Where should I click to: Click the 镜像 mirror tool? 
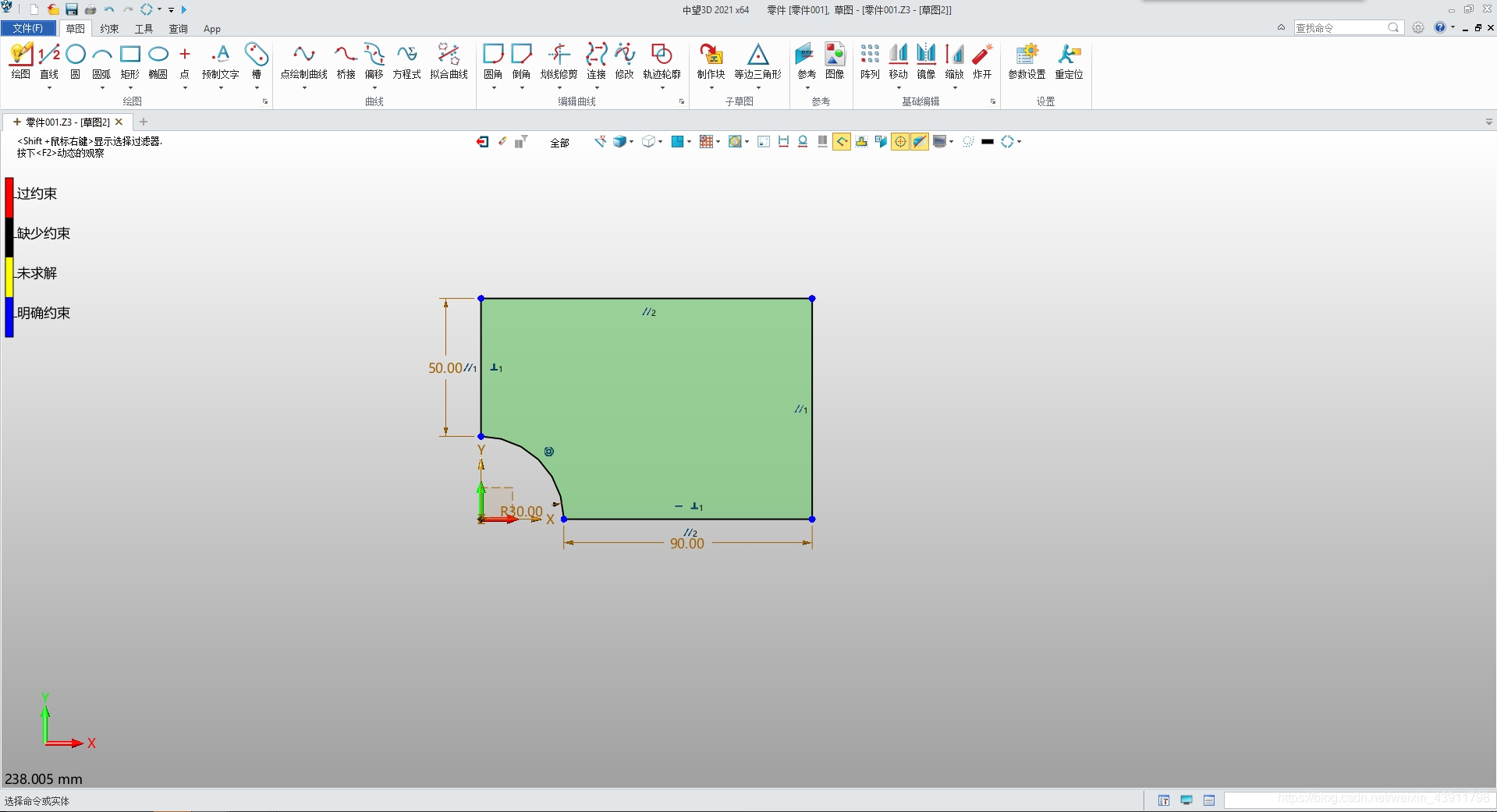927,61
